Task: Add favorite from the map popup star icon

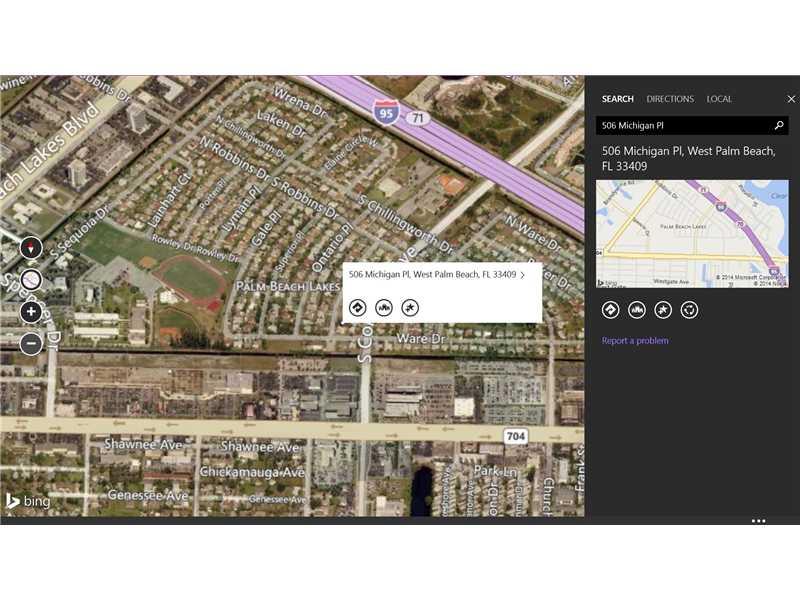Action: [x=409, y=307]
